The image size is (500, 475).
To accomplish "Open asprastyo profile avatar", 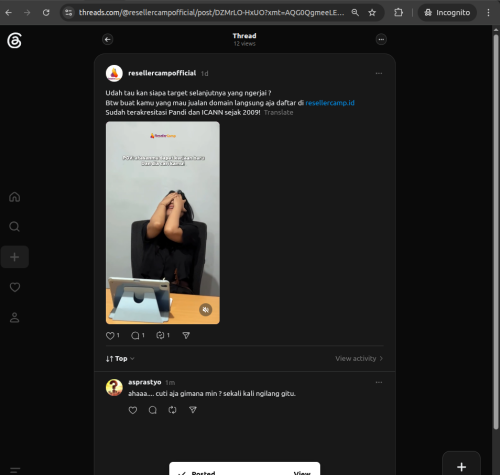I will [114, 387].
